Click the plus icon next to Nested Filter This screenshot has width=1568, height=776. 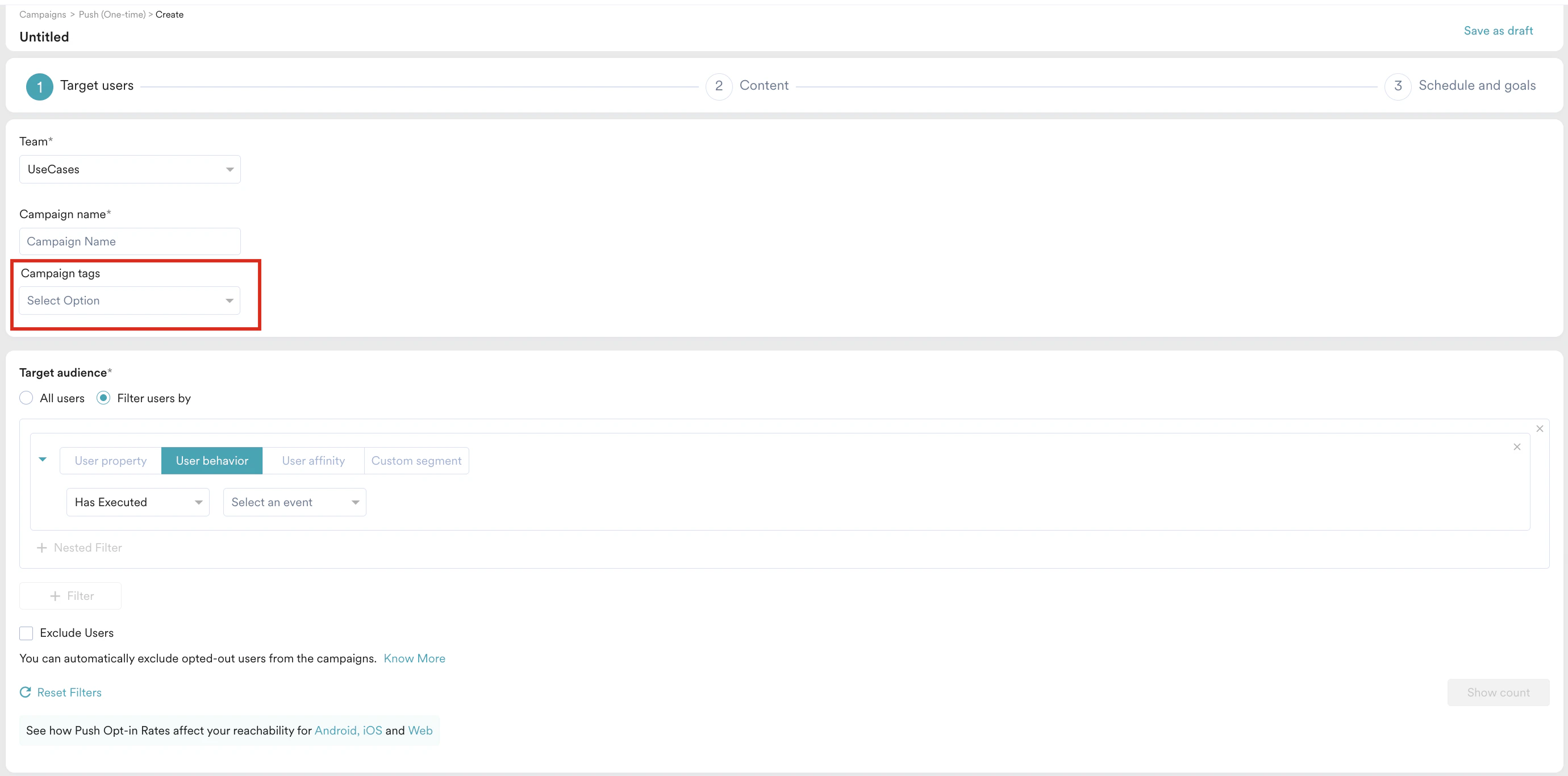coord(42,547)
